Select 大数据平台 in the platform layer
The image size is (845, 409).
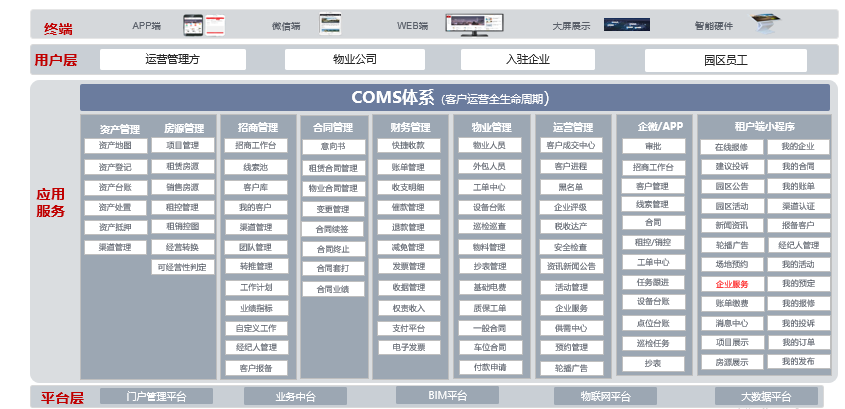767,397
